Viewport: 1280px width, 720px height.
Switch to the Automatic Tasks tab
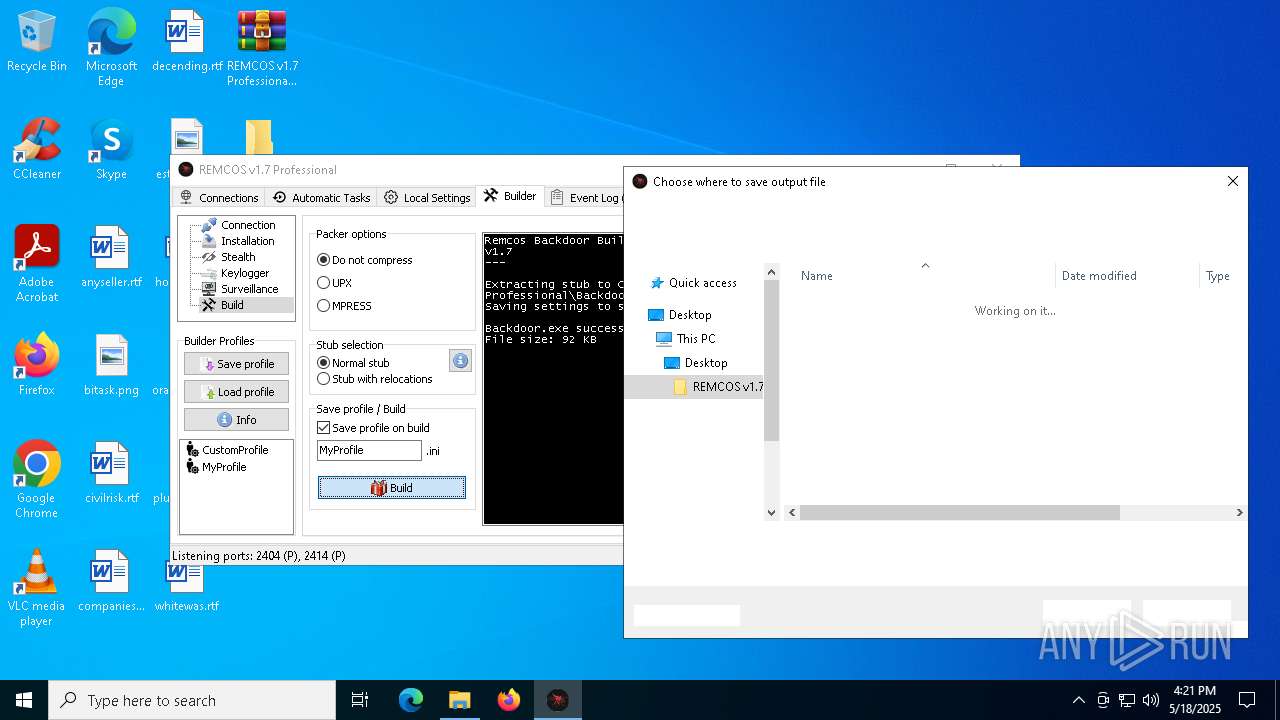pos(322,197)
